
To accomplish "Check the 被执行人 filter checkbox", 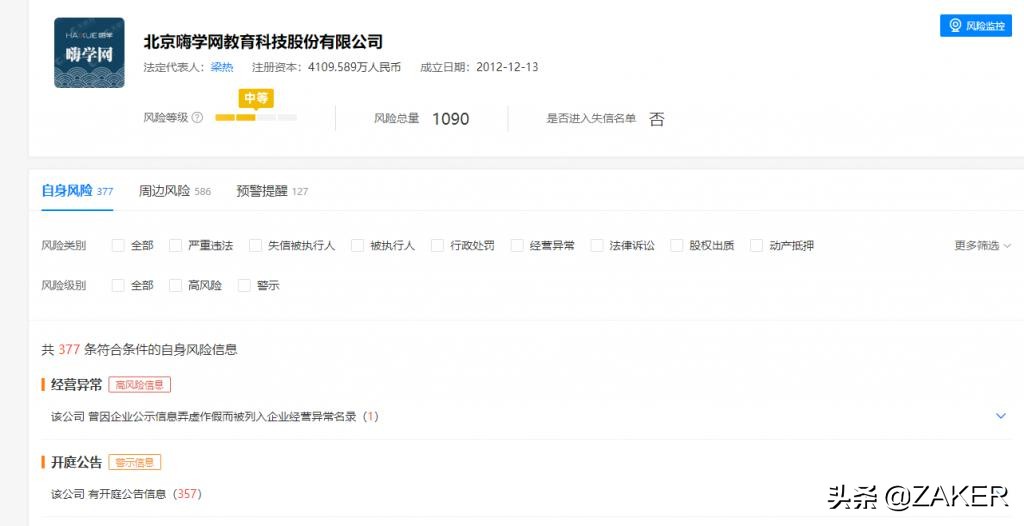I will pyautogui.click(x=357, y=246).
